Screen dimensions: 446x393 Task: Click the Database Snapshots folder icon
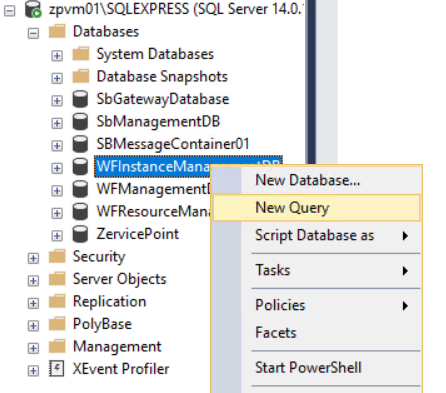point(81,77)
